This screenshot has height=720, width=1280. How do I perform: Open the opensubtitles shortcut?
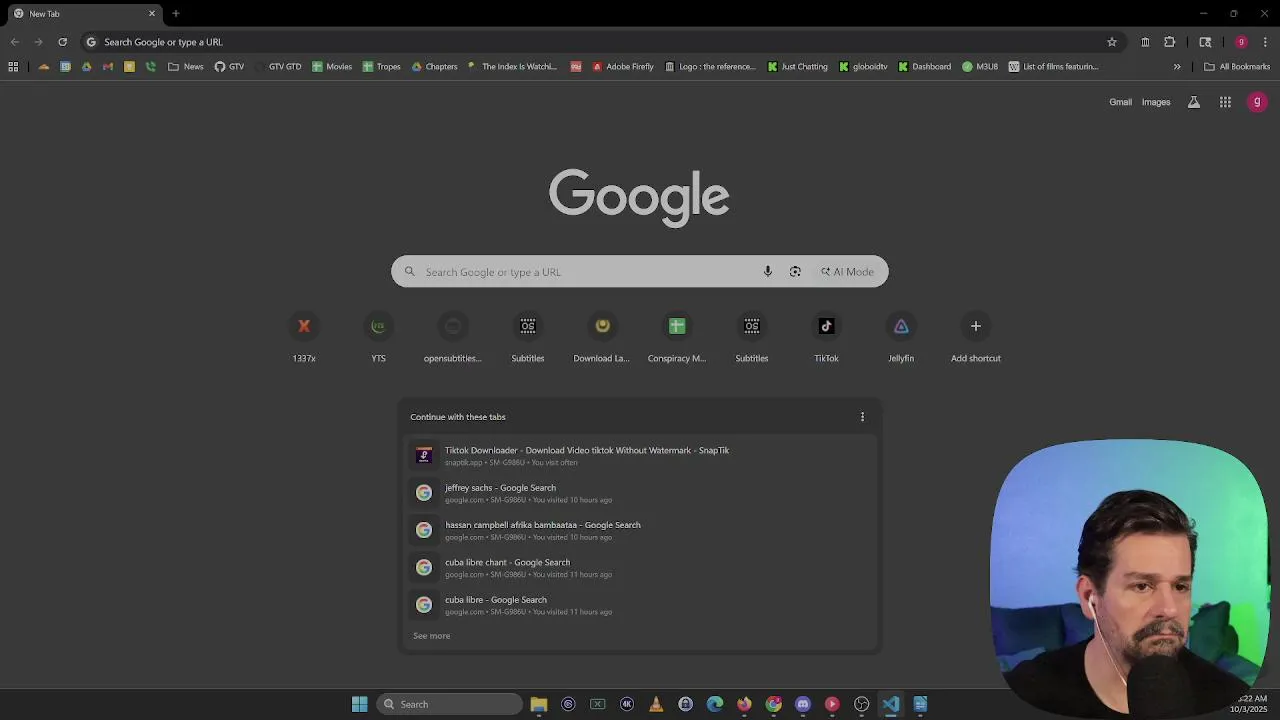tap(453, 338)
